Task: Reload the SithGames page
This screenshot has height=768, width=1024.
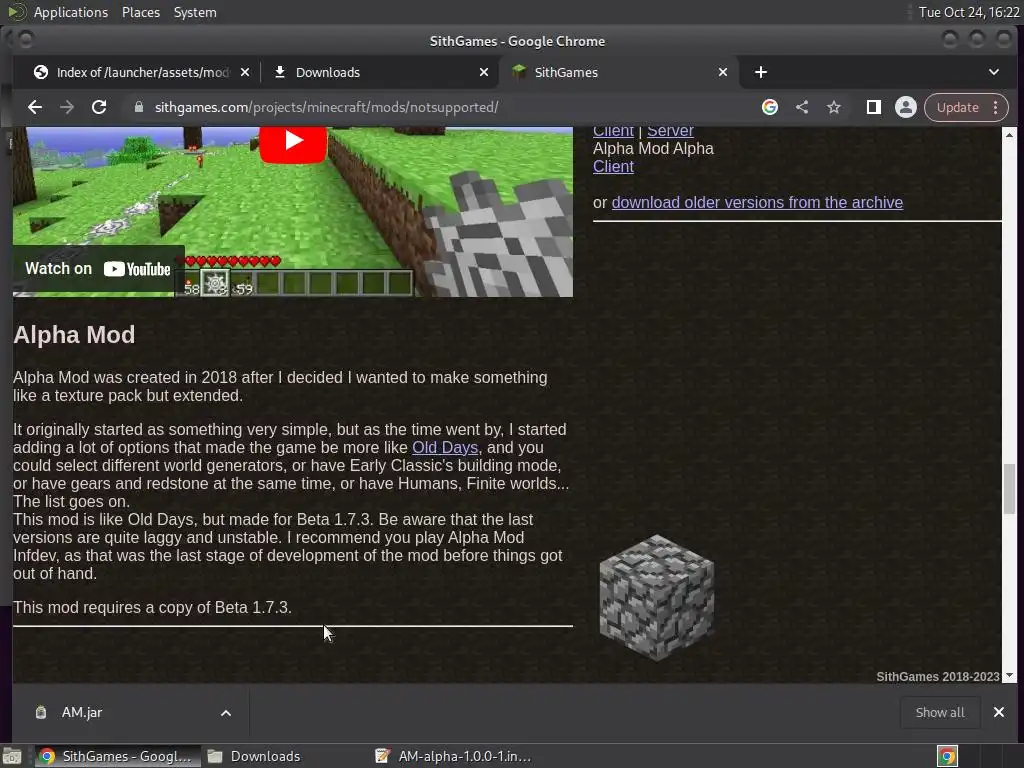Action: [x=99, y=107]
